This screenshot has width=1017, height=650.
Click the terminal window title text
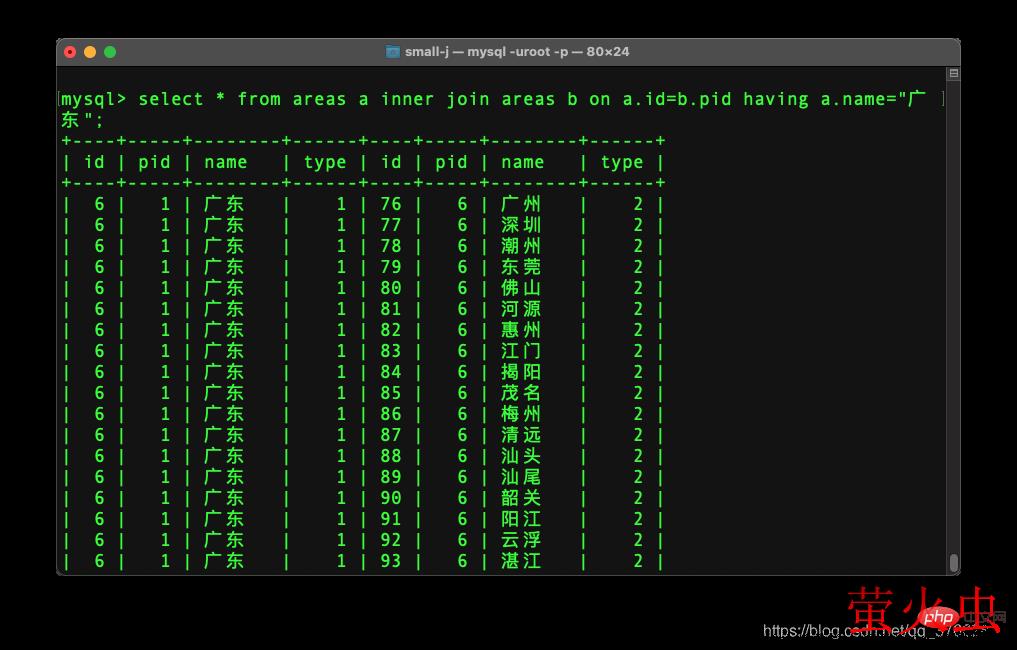coord(517,52)
